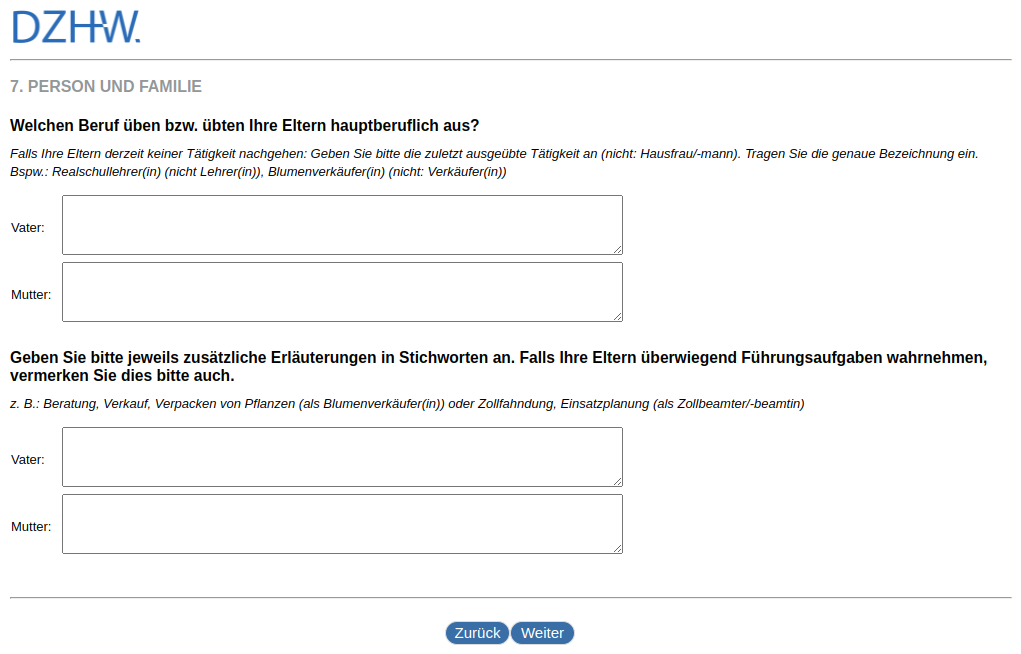
Task: Grab resize handle of father's occupation textarea
Action: tap(617, 249)
